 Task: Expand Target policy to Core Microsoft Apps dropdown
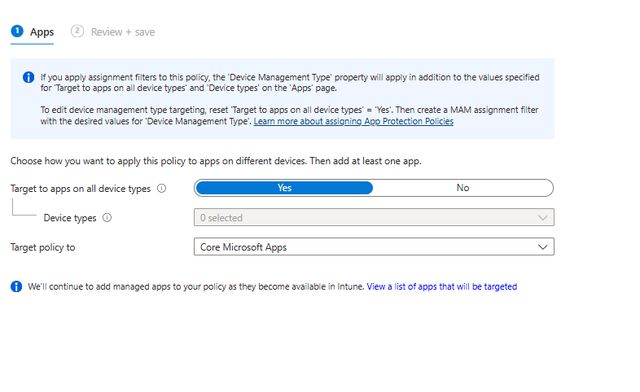click(x=374, y=247)
